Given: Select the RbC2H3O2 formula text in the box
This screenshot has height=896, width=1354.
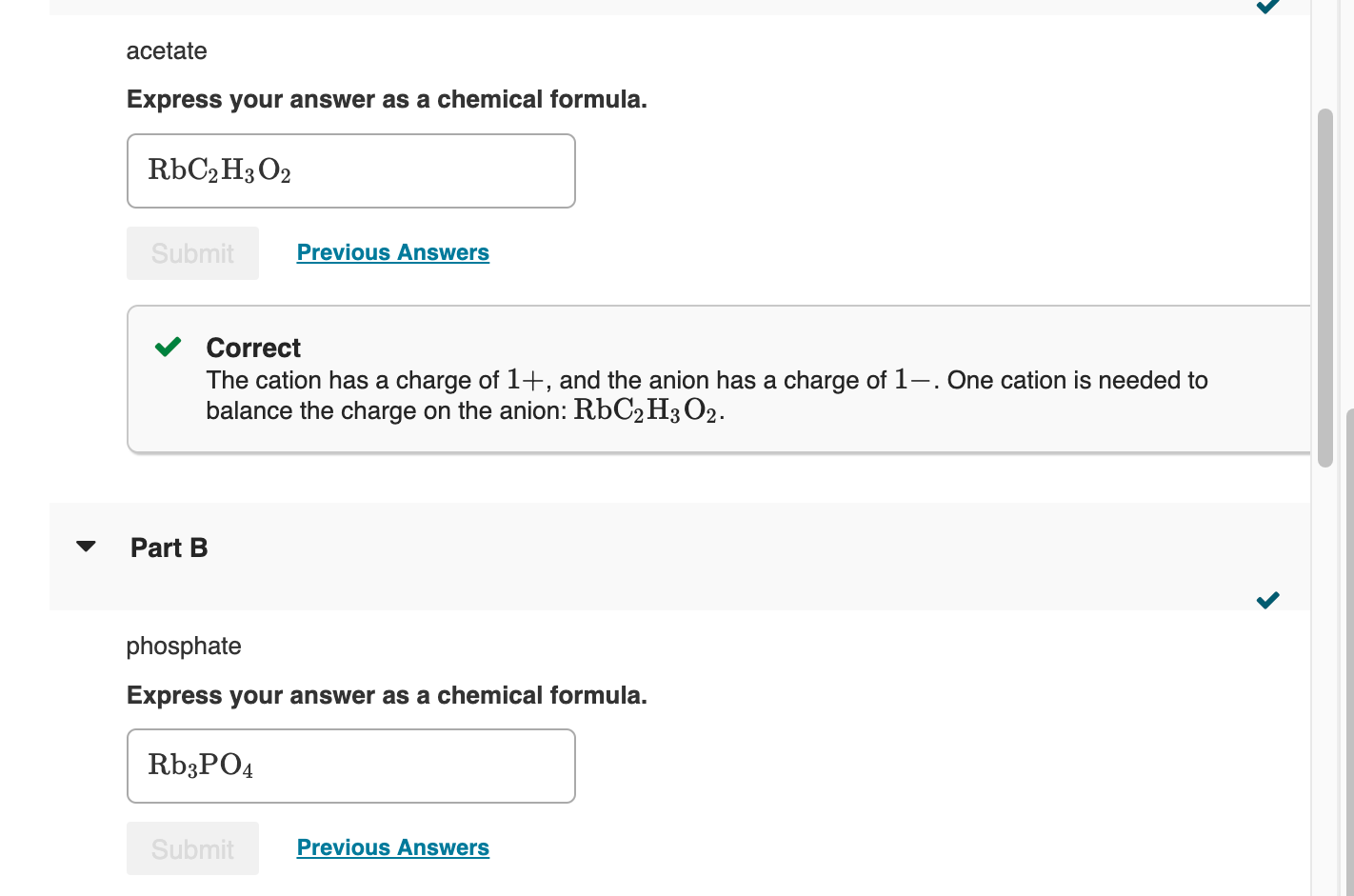Looking at the screenshot, I should (x=220, y=171).
